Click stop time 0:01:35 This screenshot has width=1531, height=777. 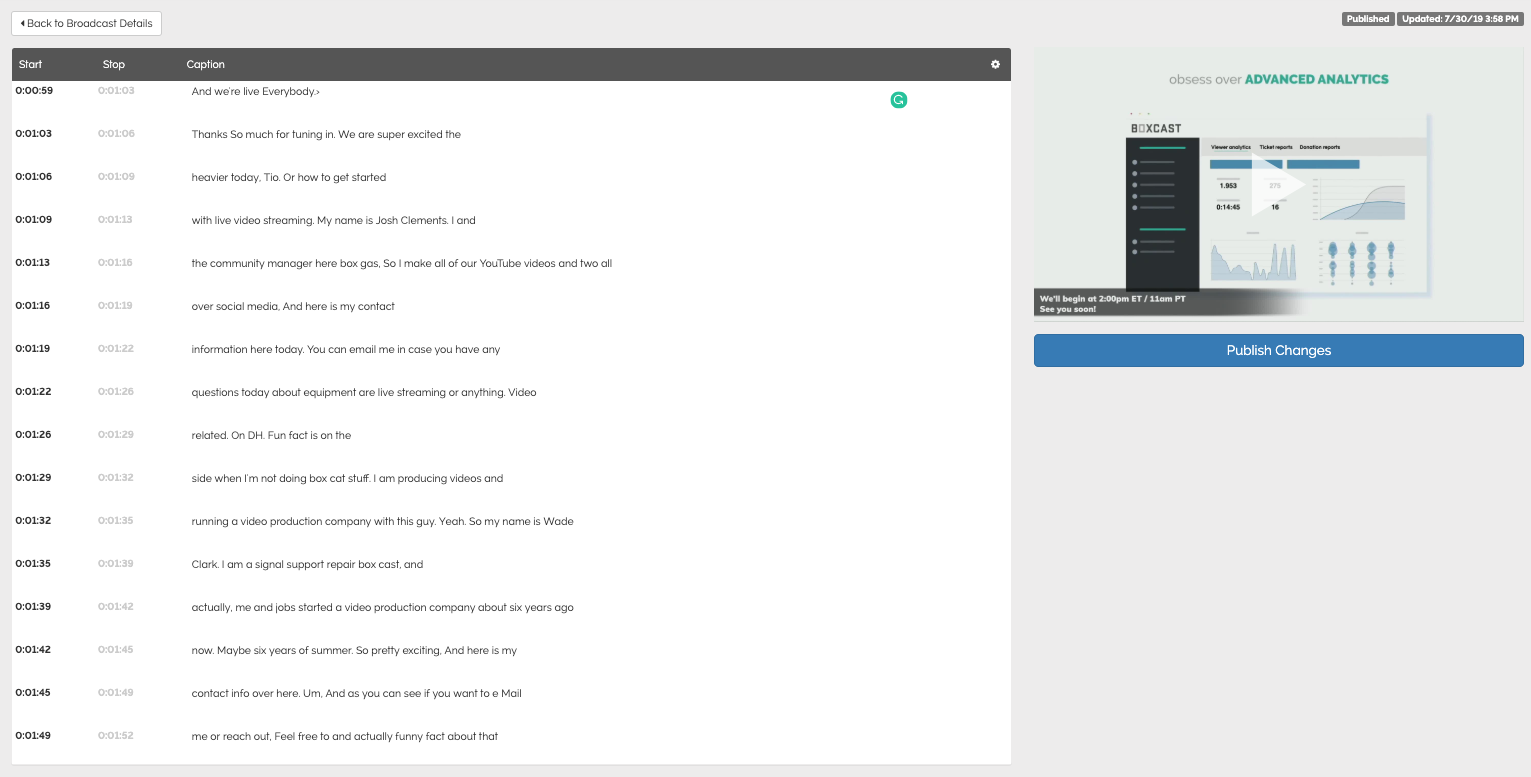[115, 521]
